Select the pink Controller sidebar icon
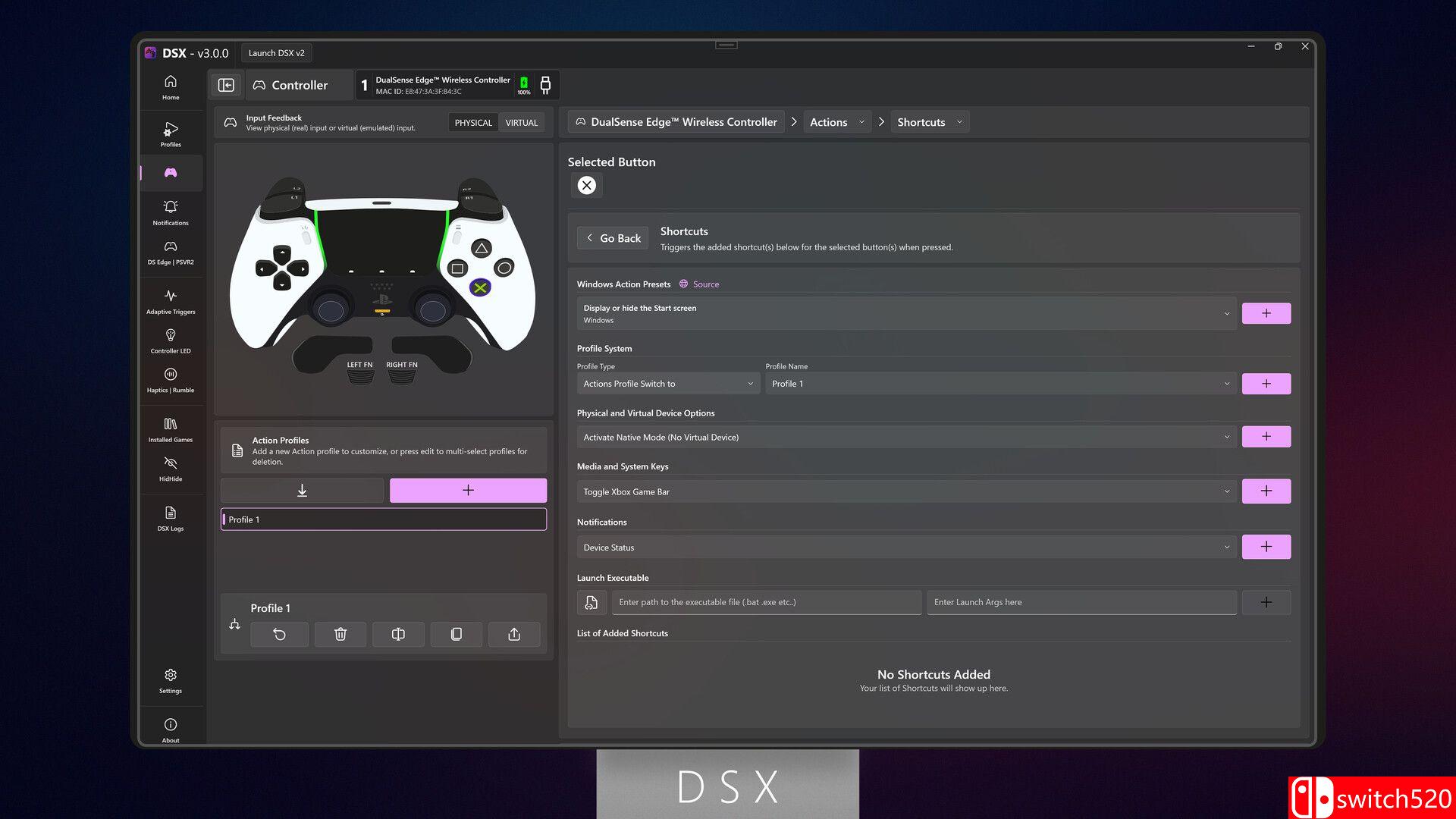The image size is (1456, 819). pos(171,173)
